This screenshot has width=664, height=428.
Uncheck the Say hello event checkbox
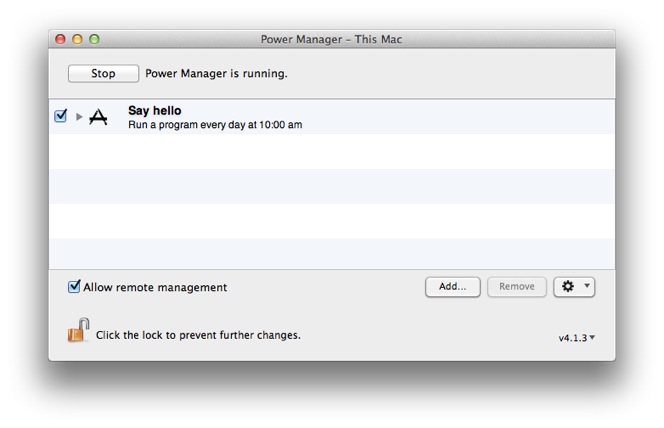point(61,116)
